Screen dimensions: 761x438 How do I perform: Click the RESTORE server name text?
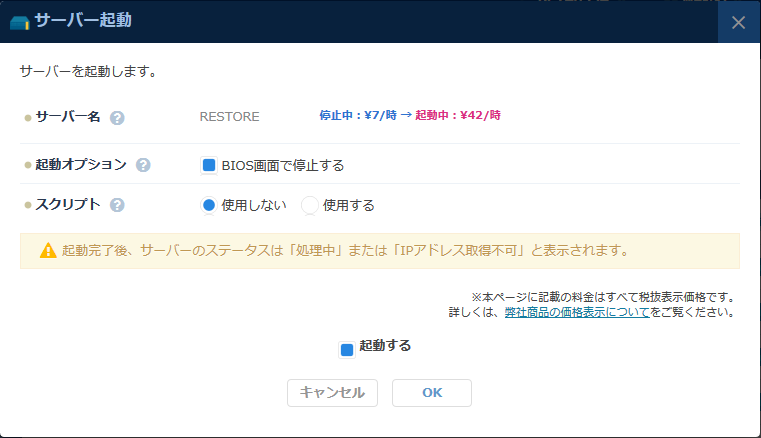click(229, 117)
